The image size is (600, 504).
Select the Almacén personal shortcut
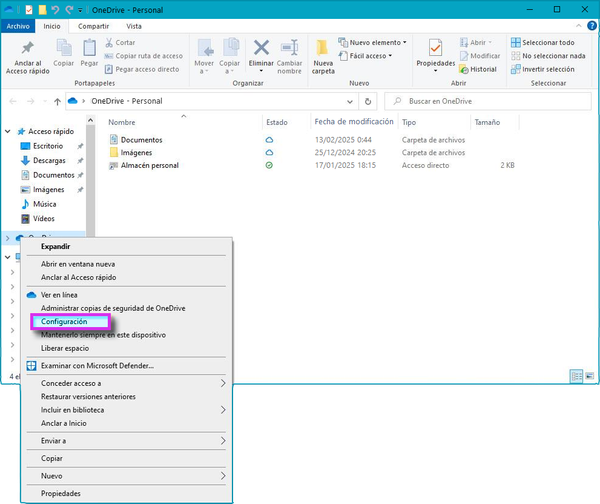coord(150,165)
